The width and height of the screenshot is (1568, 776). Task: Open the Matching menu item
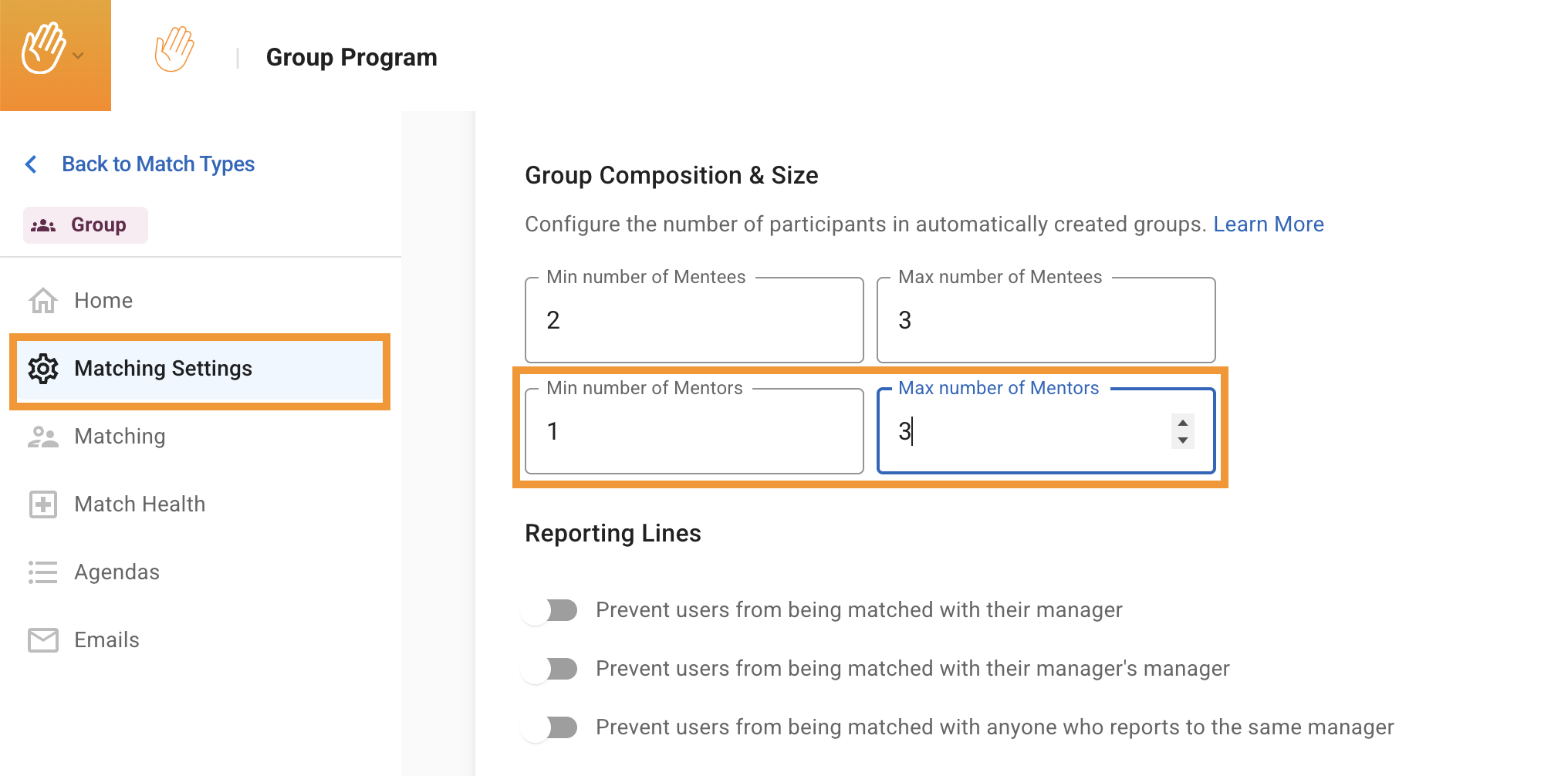click(x=120, y=437)
